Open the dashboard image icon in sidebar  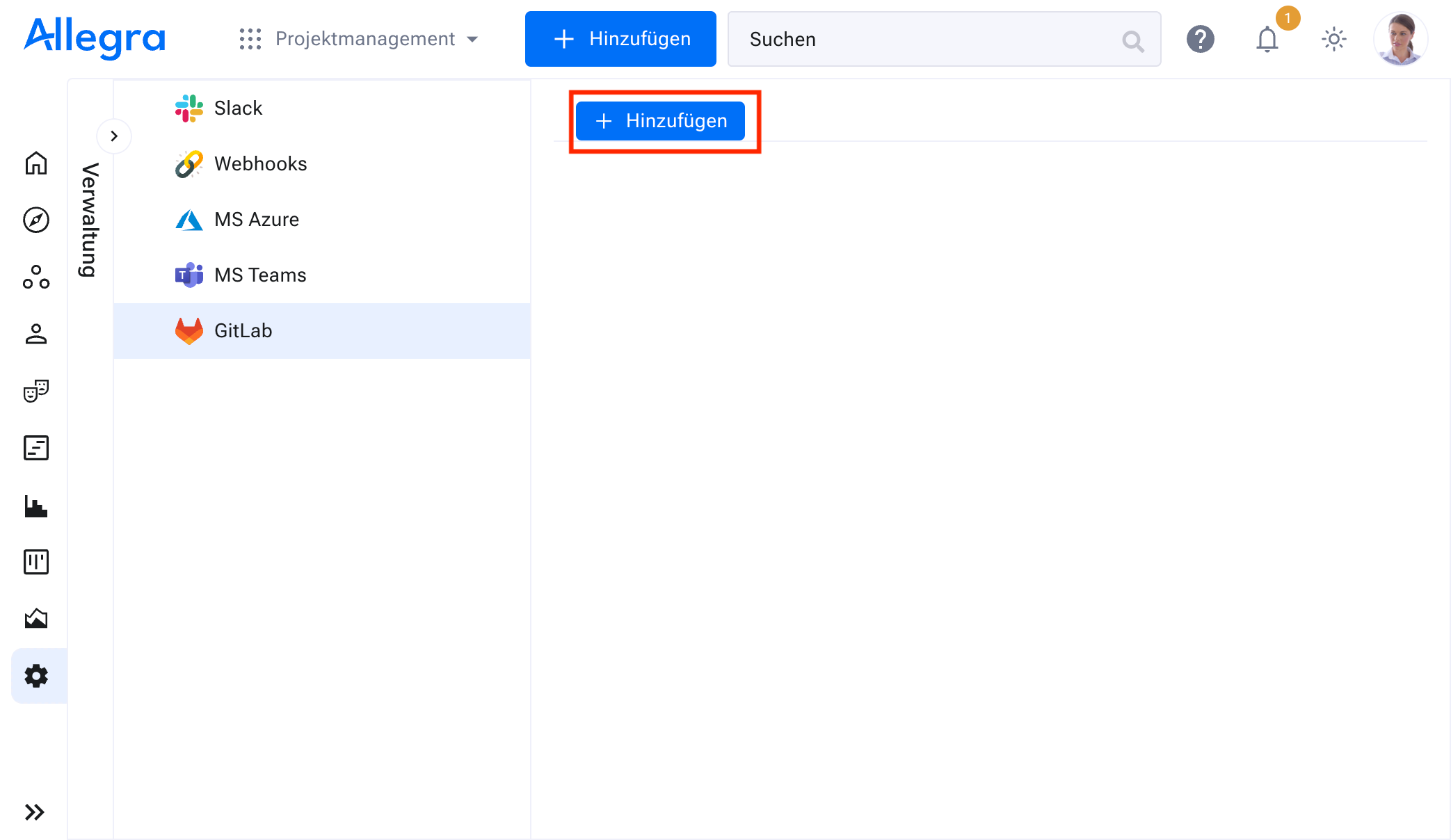(35, 617)
